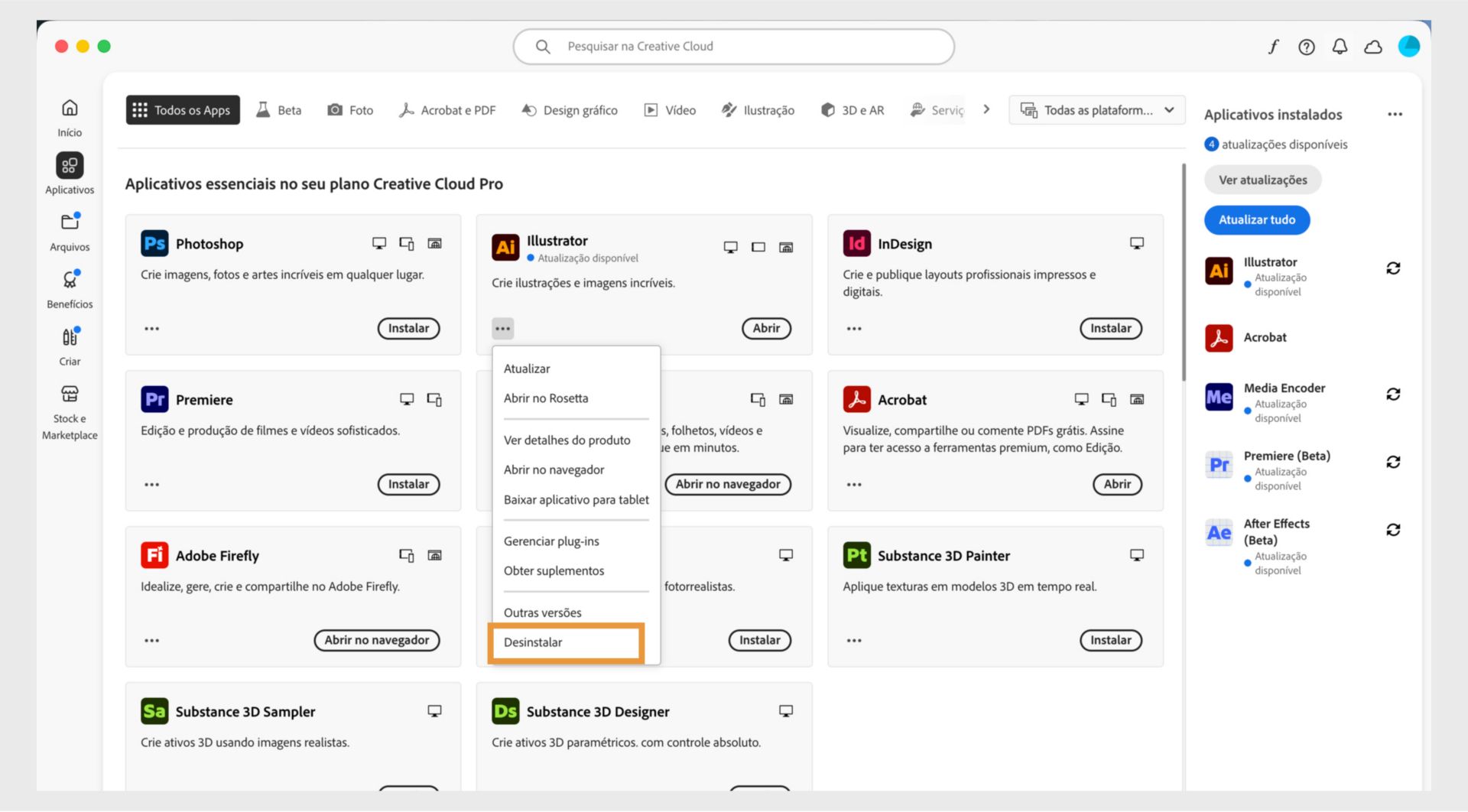Viewport: 1468px width, 812px height.
Task: Update Media Encoder with refresh icon
Action: pyautogui.click(x=1393, y=395)
